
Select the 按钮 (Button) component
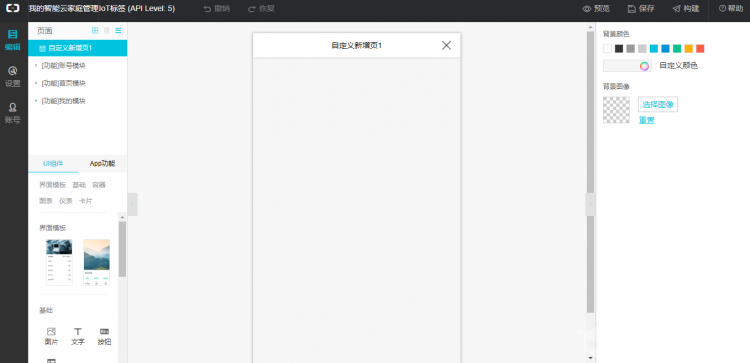point(104,336)
